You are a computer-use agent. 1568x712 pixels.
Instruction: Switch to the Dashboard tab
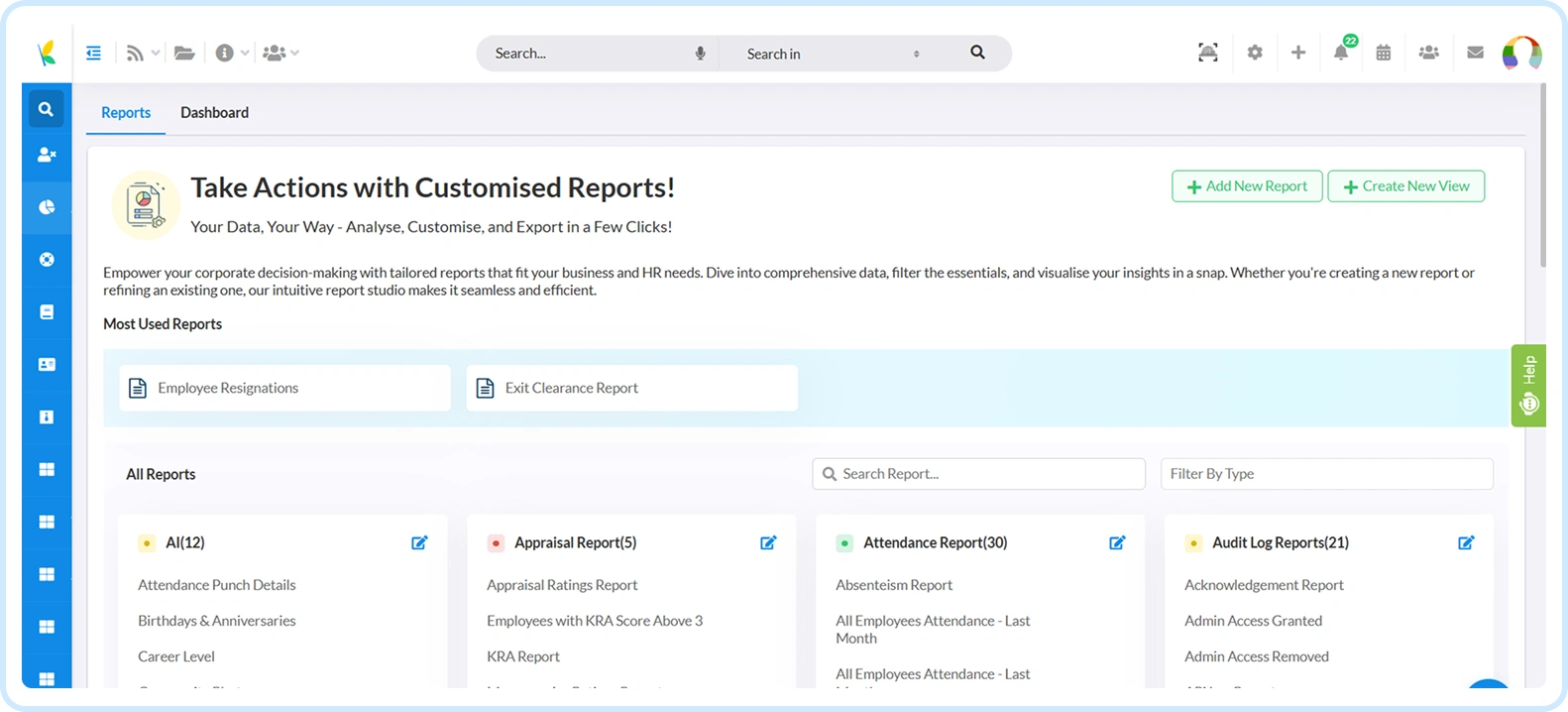coord(214,113)
